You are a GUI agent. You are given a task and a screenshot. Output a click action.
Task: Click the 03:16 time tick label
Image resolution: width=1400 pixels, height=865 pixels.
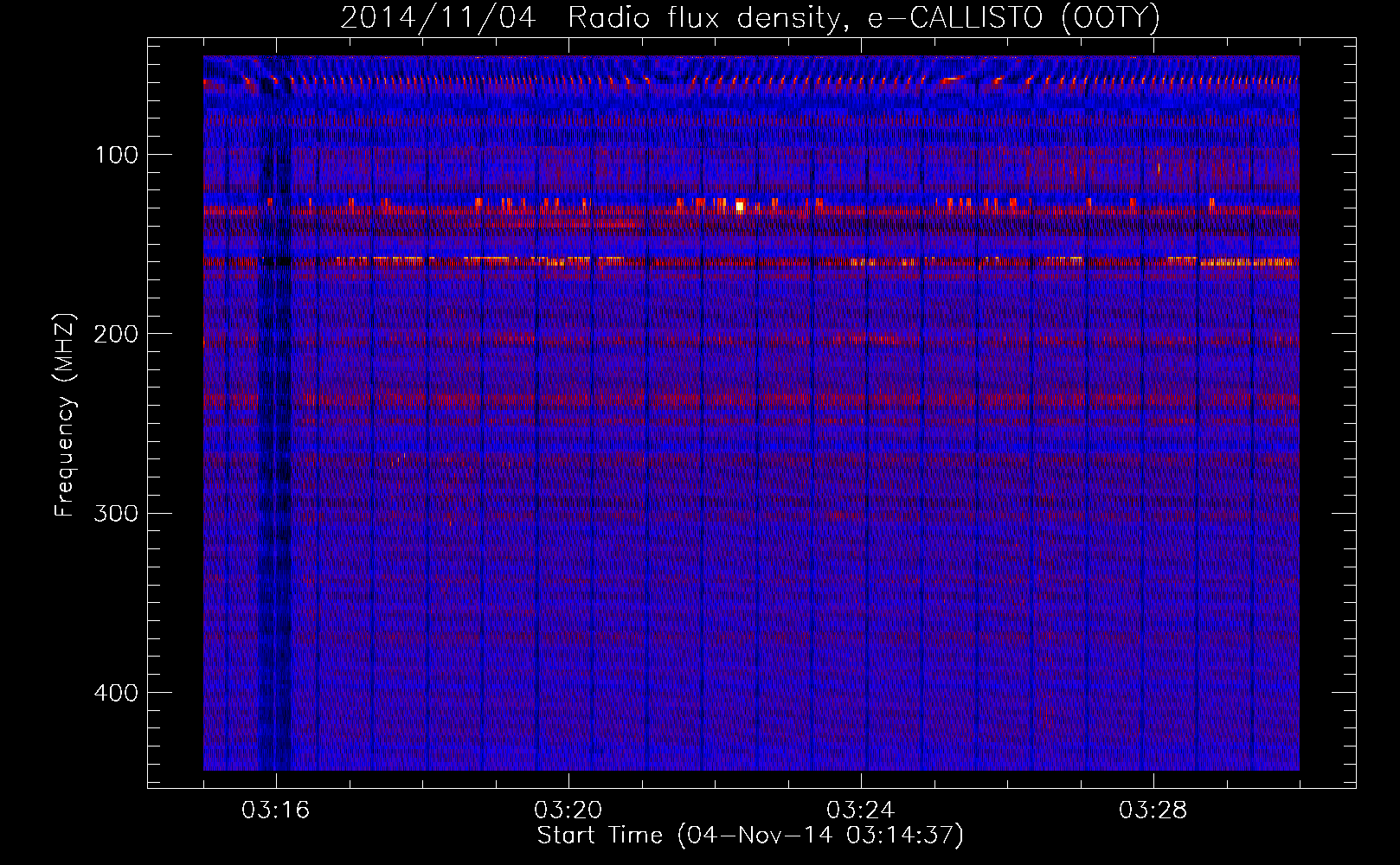pos(275,811)
